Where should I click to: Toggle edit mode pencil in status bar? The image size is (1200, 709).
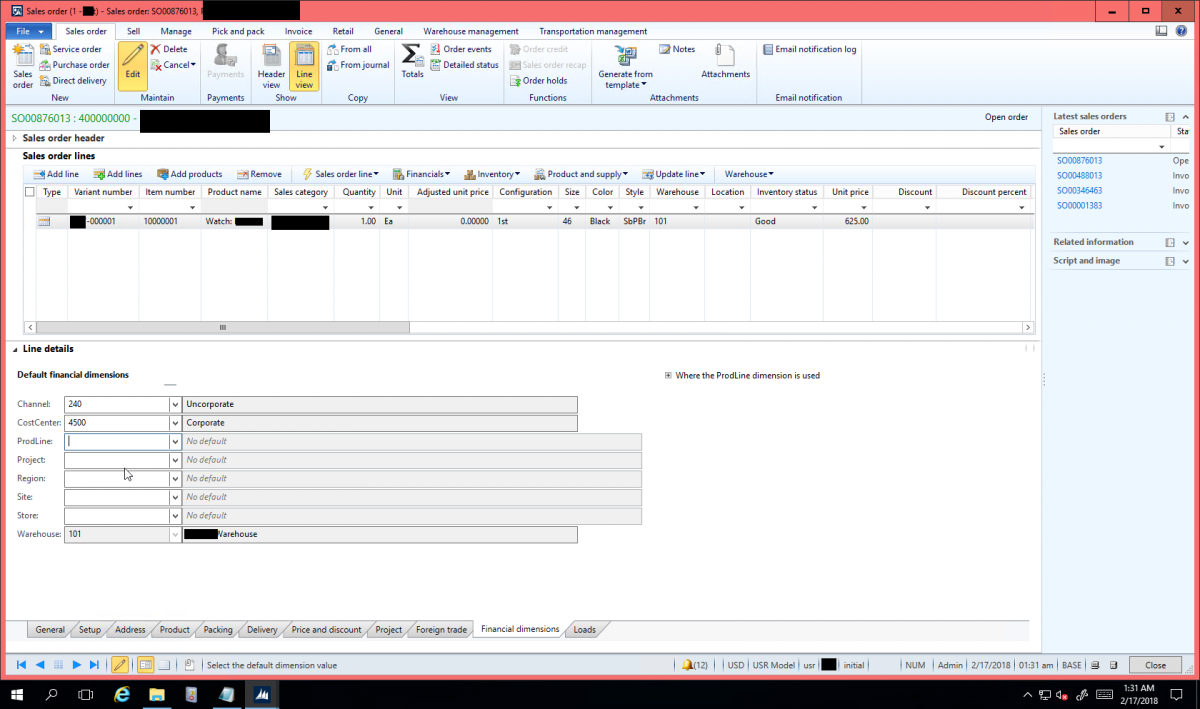coord(119,665)
